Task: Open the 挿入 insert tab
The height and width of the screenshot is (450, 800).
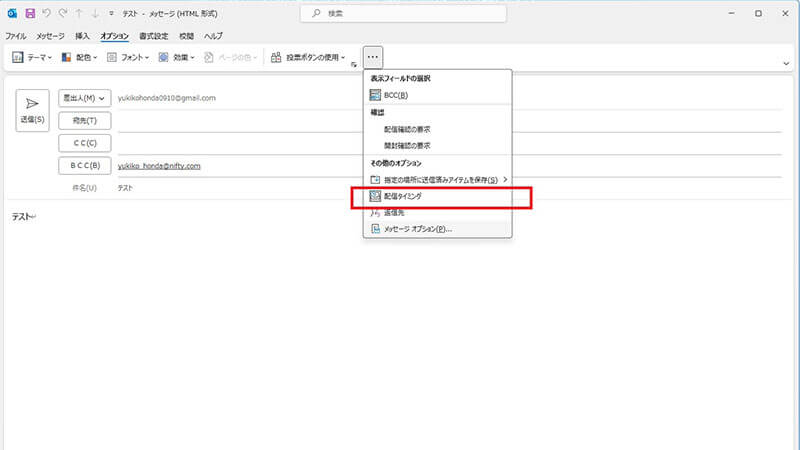Action: [82, 36]
